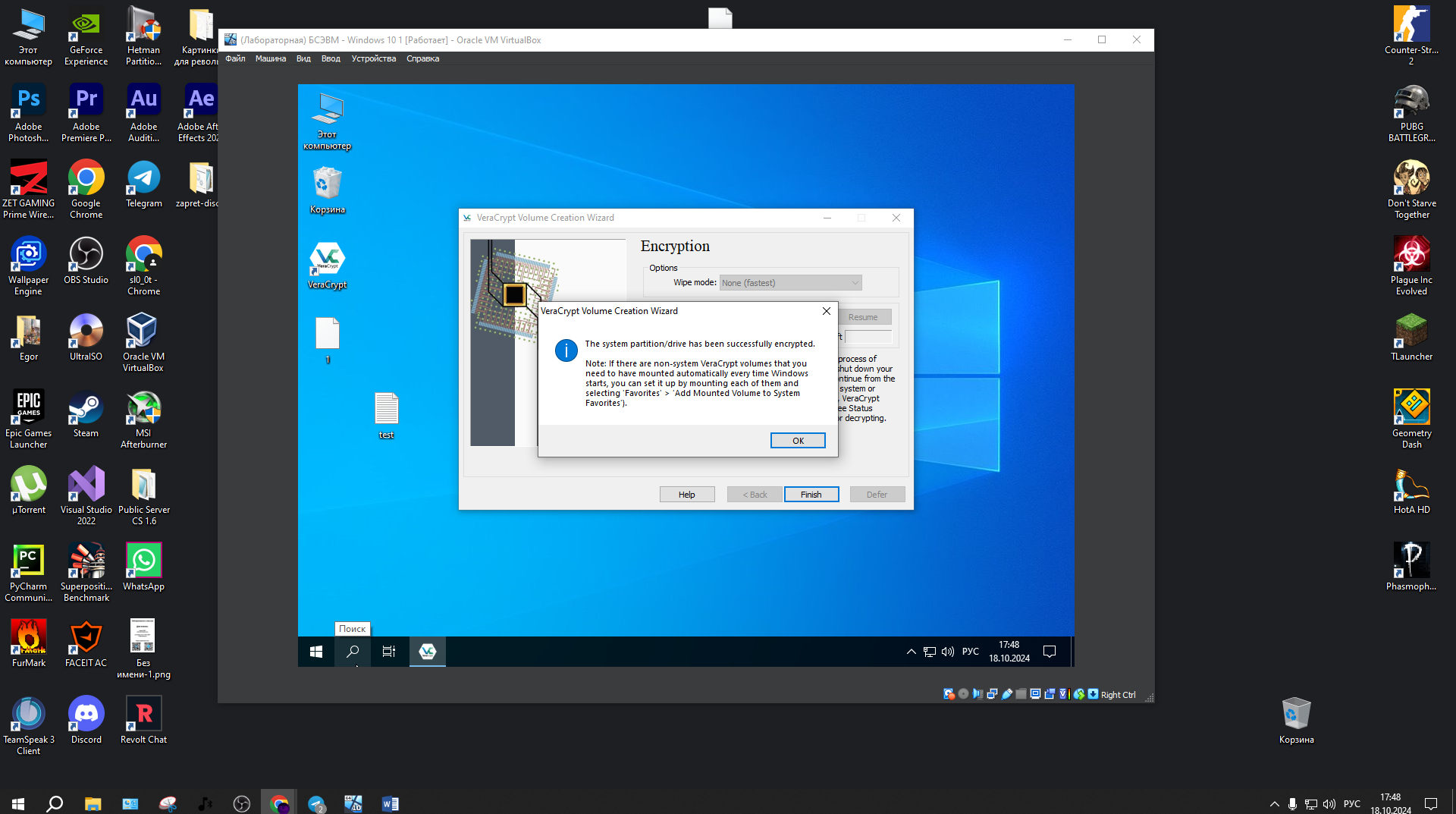This screenshot has height=814, width=1456.
Task: Click the Right Ctrl host key indicator
Action: pyautogui.click(x=1118, y=694)
